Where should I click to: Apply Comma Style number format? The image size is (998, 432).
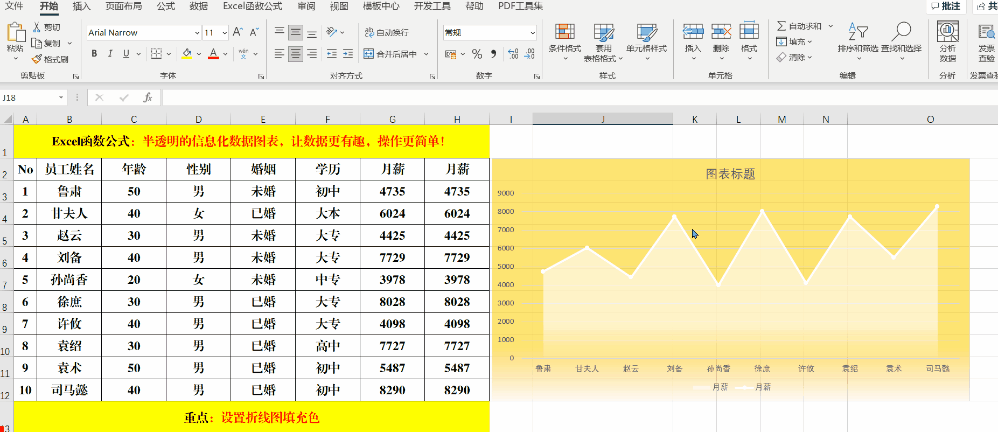pyautogui.click(x=493, y=54)
